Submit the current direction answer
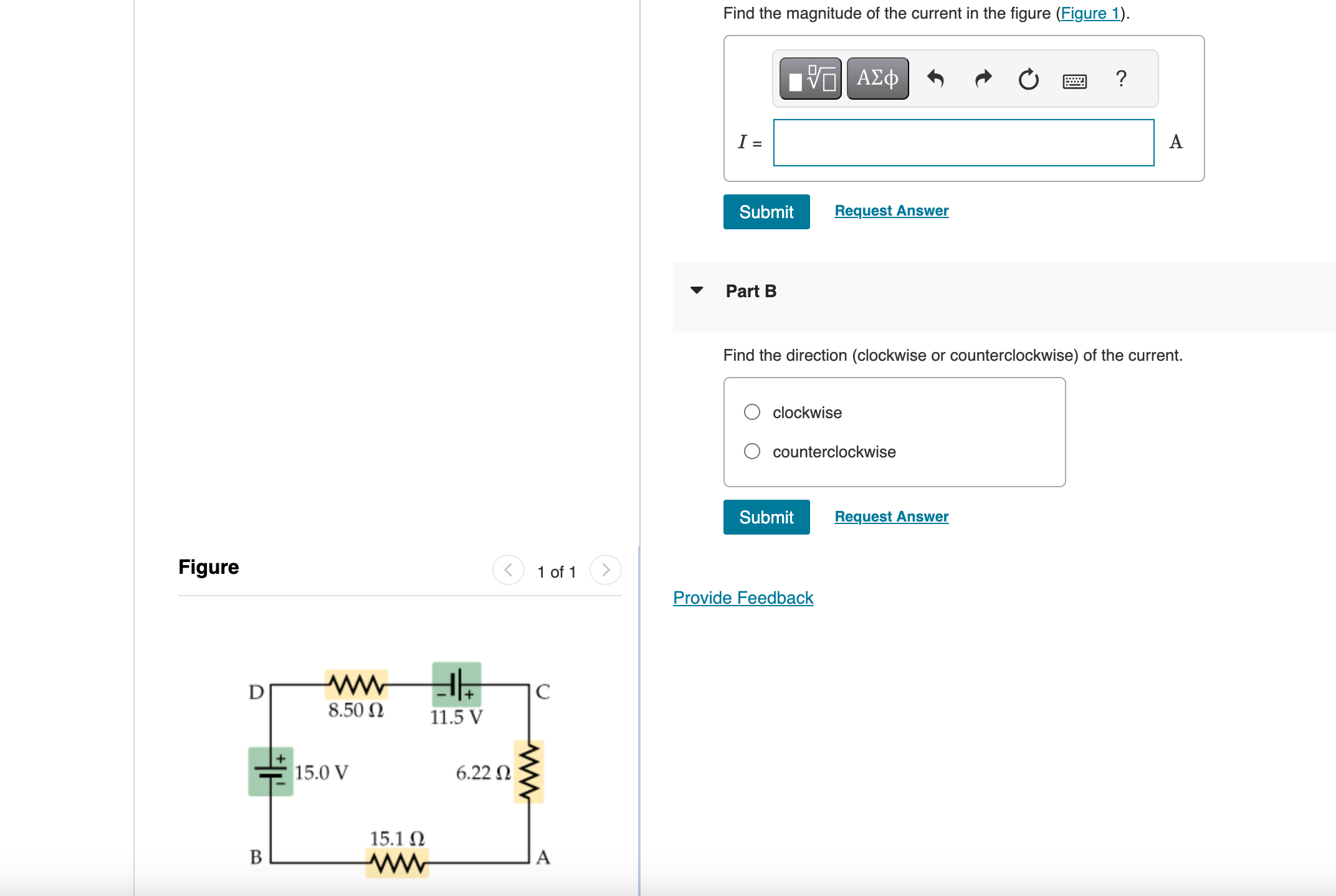 tap(766, 517)
